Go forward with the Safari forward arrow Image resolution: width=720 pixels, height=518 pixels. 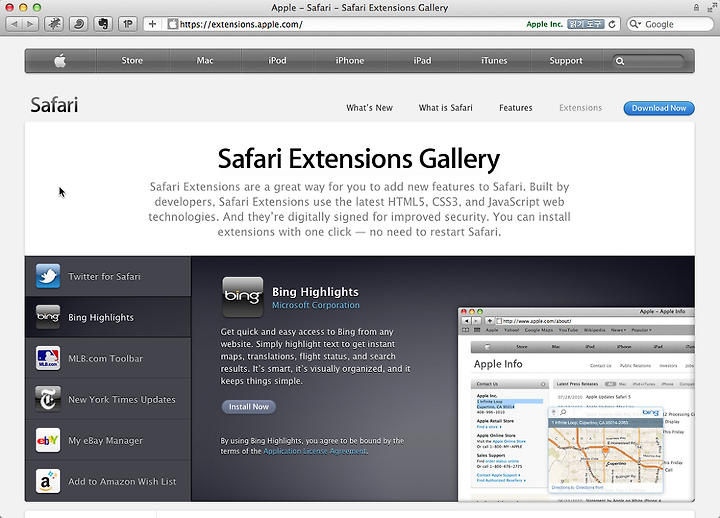point(30,24)
